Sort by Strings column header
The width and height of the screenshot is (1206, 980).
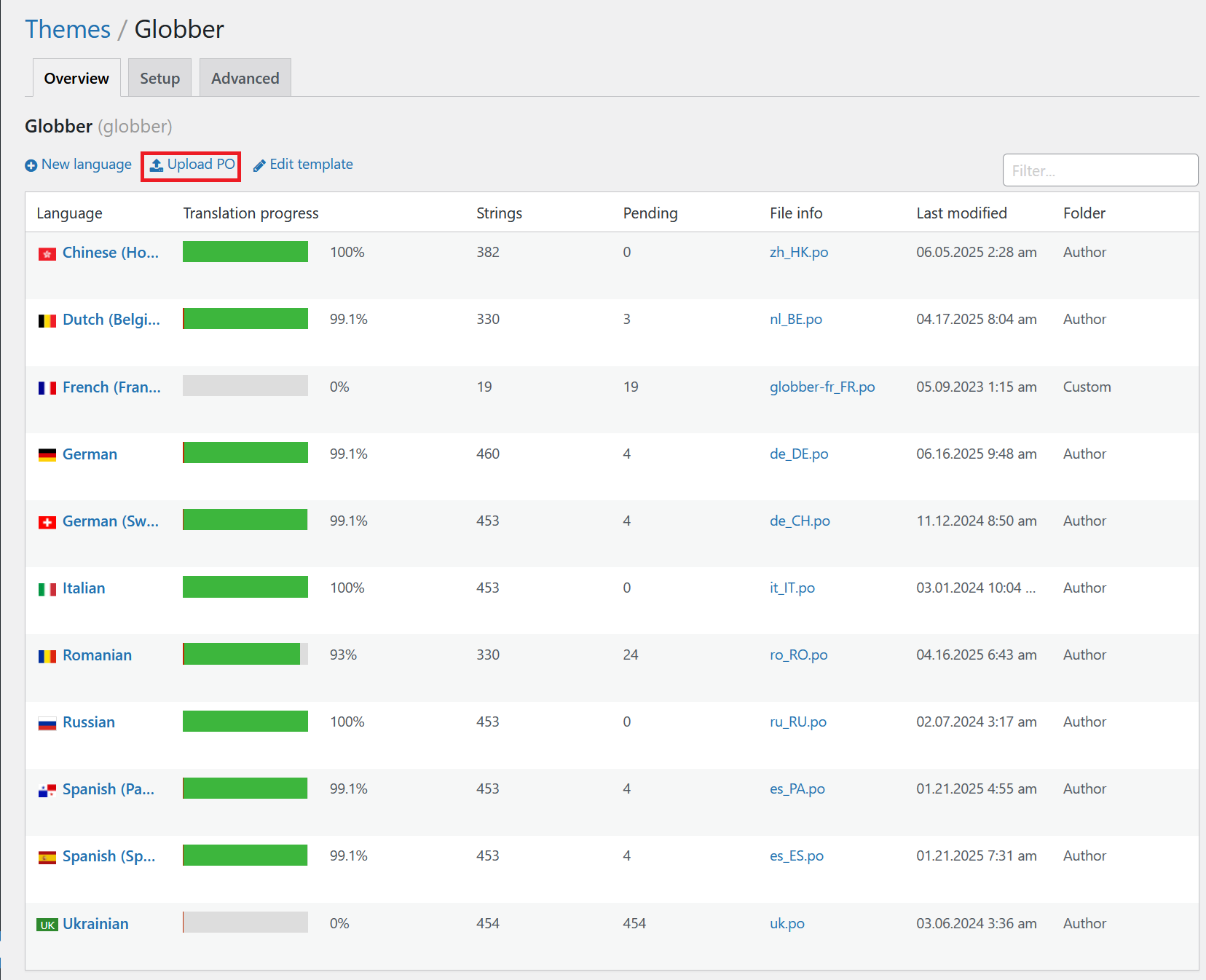(500, 213)
